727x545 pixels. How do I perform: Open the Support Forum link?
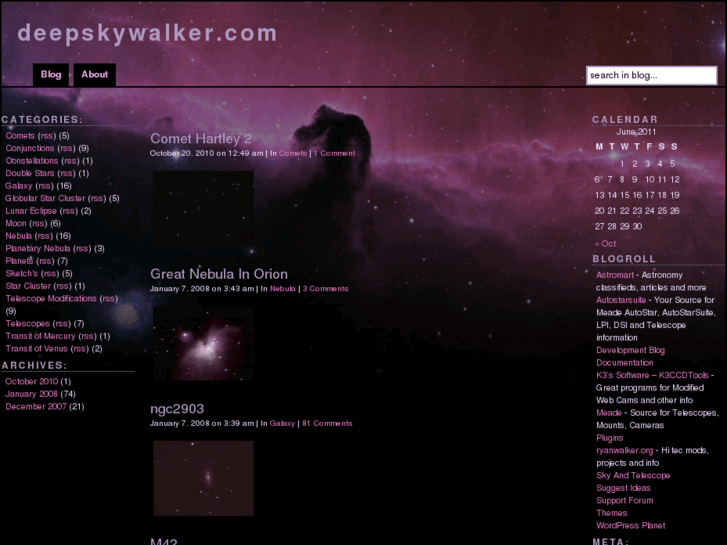point(625,500)
